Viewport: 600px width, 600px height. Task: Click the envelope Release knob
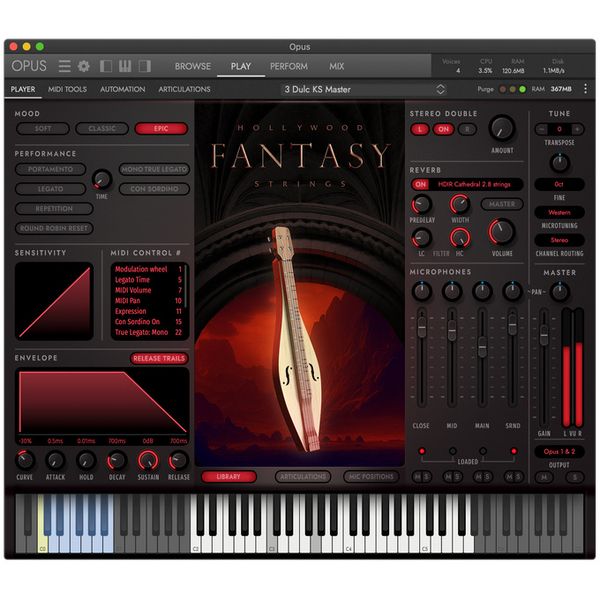coord(178,460)
